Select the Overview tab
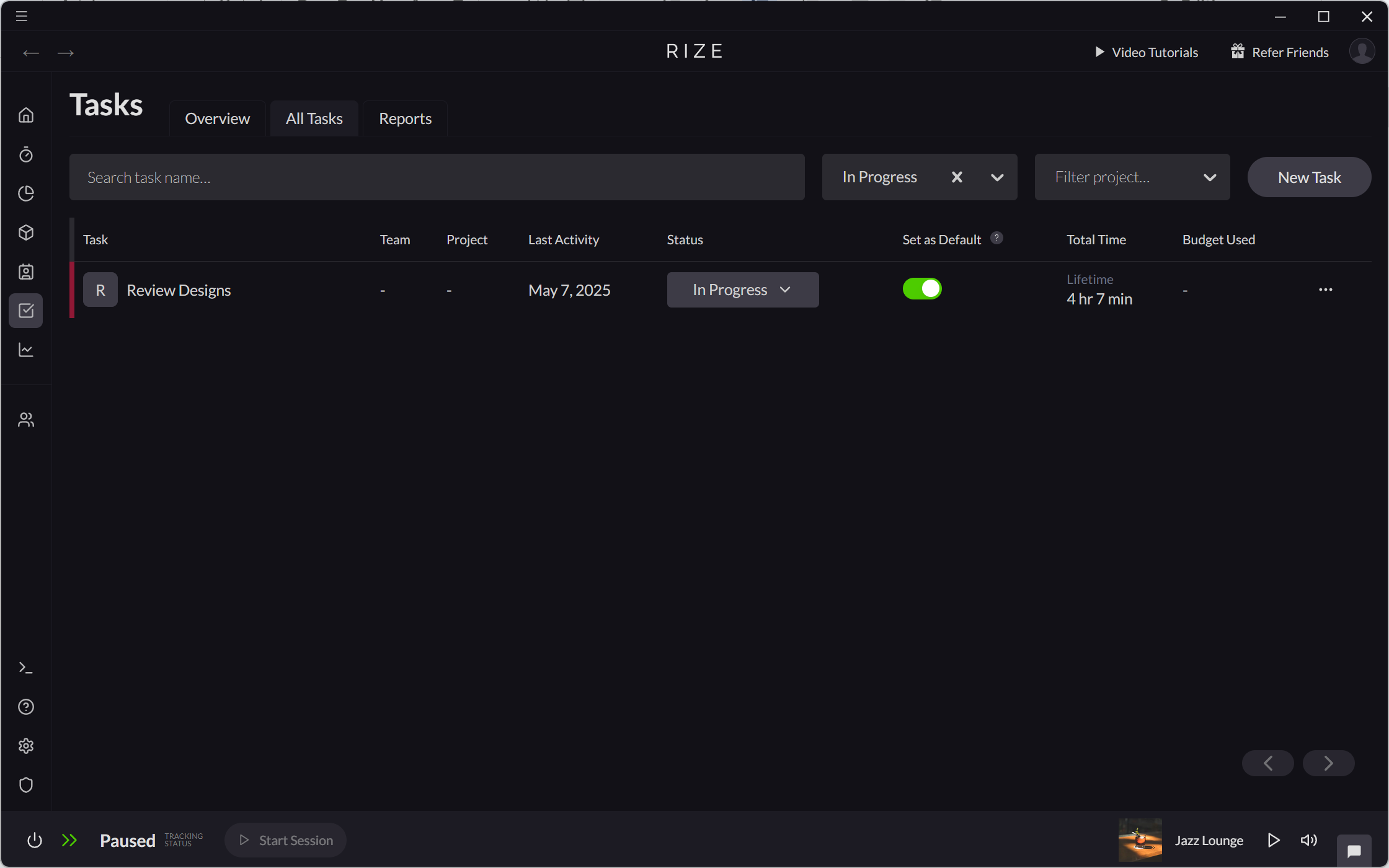This screenshot has height=868, width=1389. [217, 118]
